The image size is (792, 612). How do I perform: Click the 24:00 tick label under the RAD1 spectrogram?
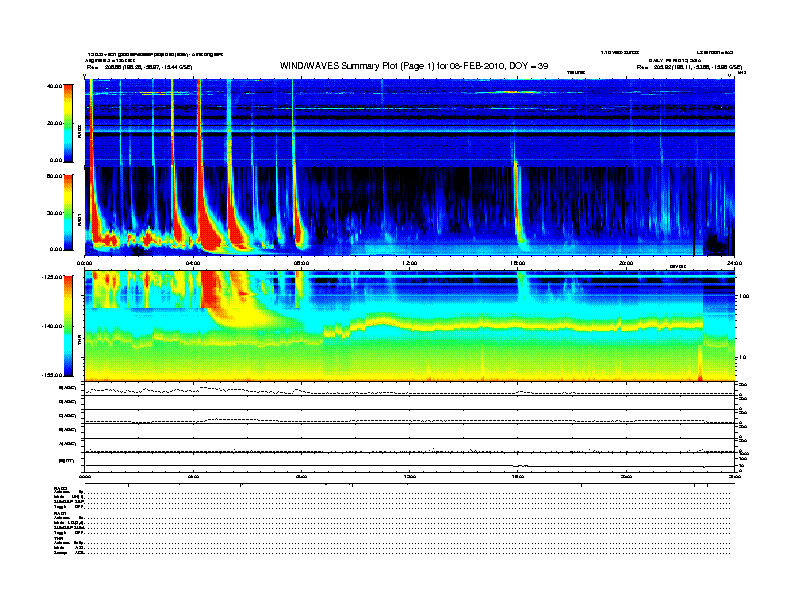pos(734,263)
